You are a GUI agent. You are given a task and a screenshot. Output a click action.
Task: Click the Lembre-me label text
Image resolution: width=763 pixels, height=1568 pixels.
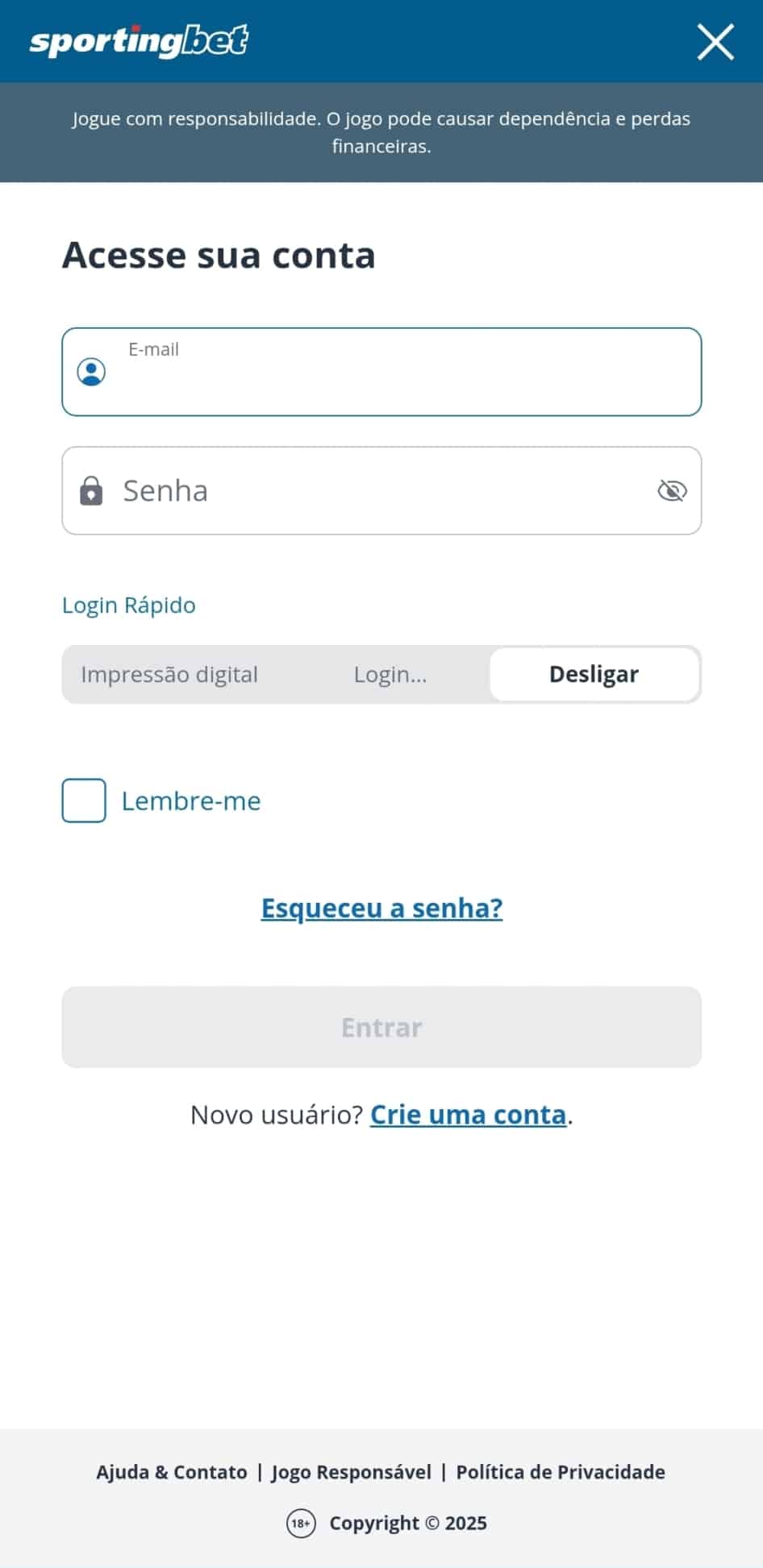pos(191,801)
